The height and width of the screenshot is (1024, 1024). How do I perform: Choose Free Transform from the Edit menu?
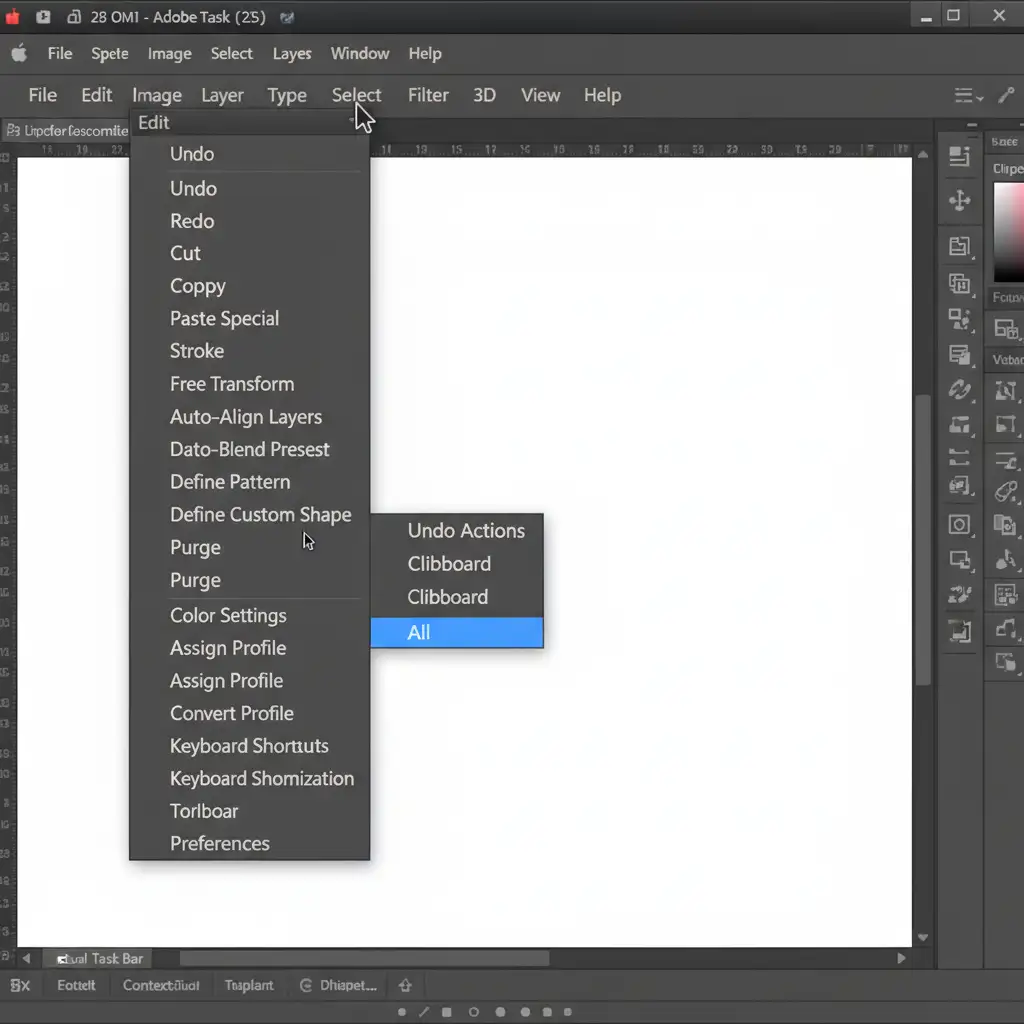pyautogui.click(x=232, y=384)
